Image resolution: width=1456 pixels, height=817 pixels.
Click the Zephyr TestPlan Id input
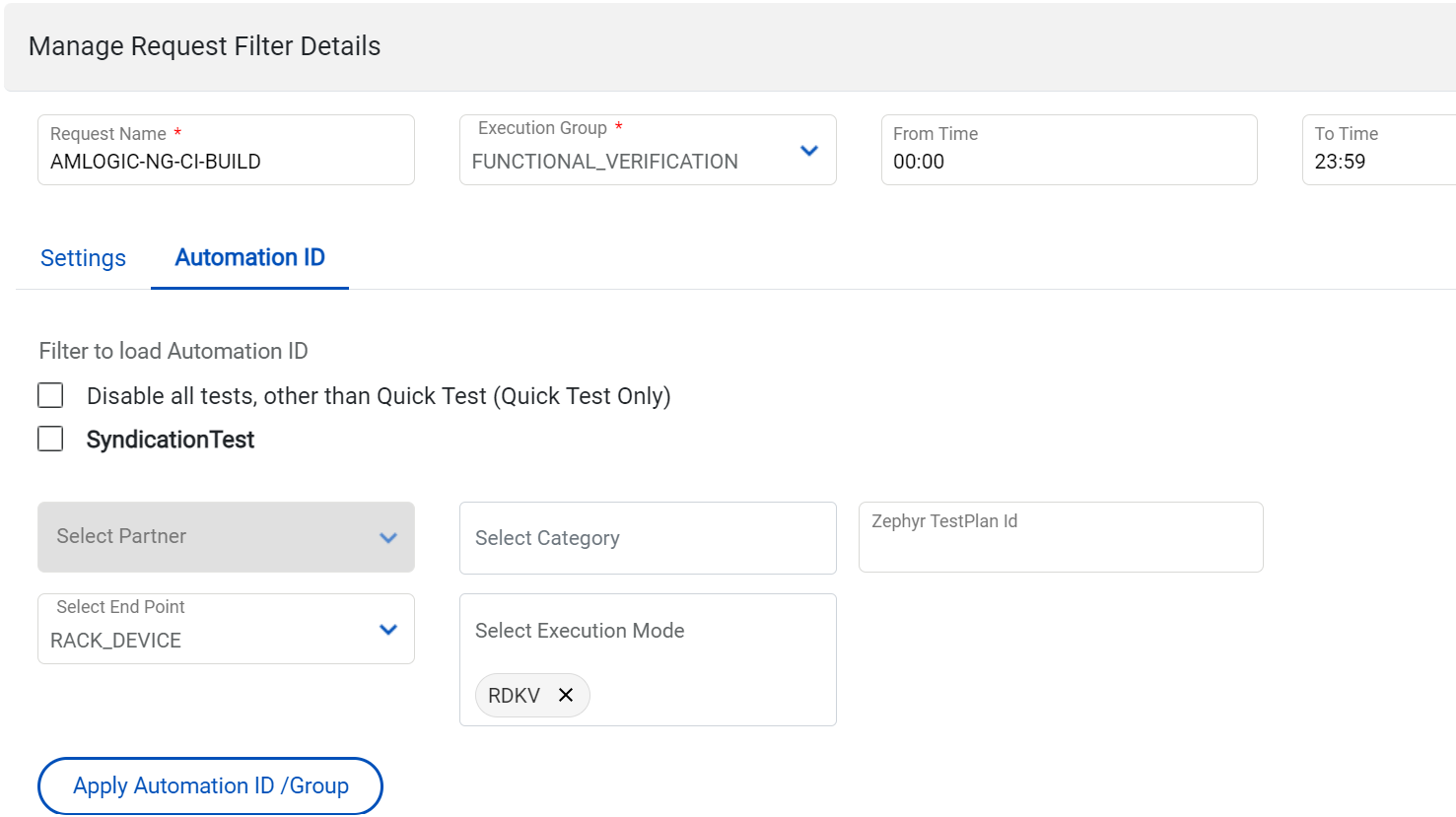coord(1060,544)
